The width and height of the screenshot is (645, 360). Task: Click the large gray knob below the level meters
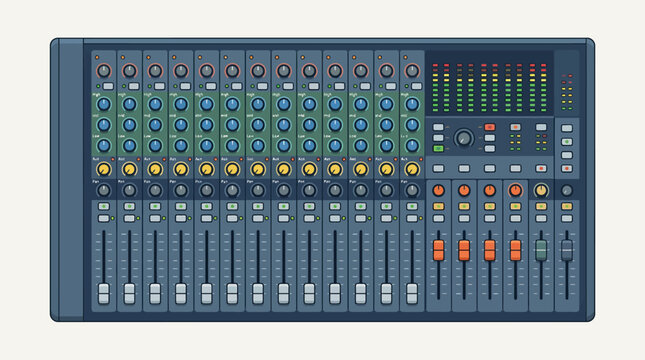click(x=464, y=138)
